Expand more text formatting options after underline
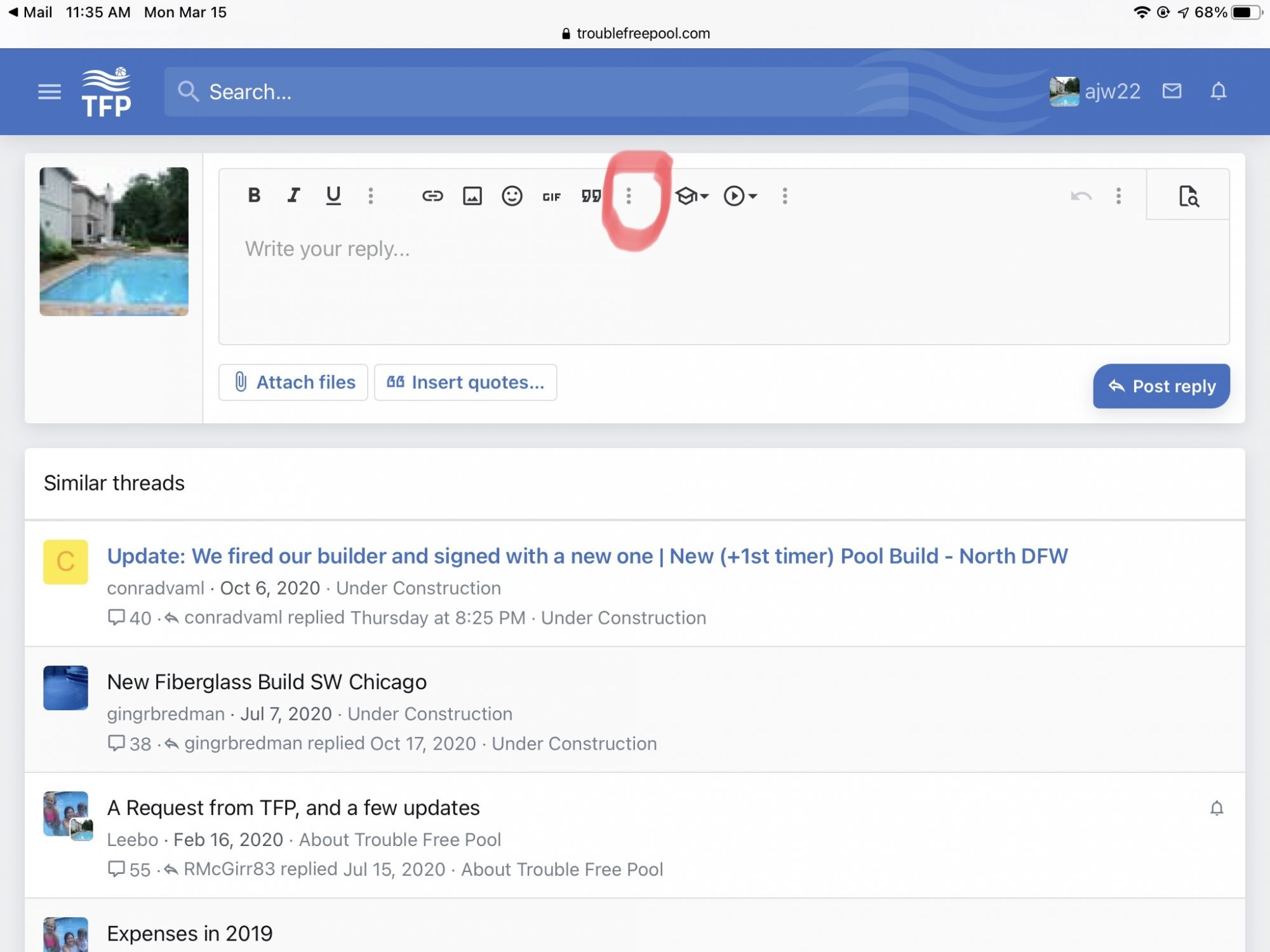 click(371, 195)
